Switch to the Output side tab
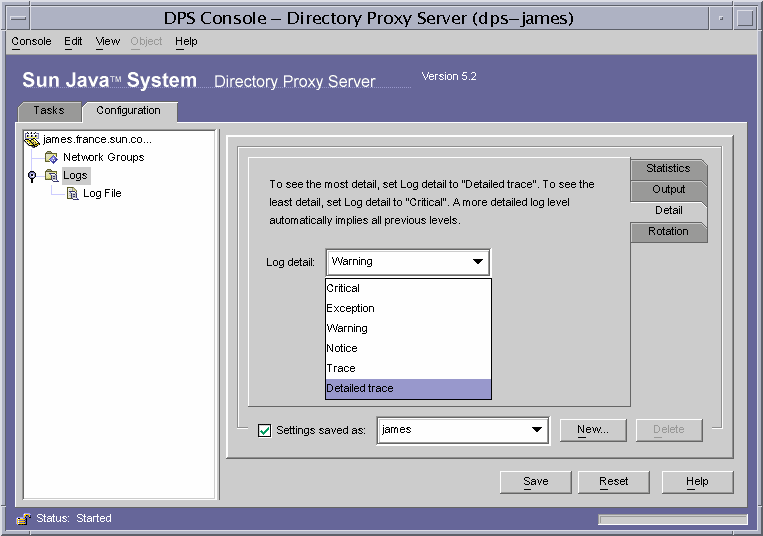The width and height of the screenshot is (763, 536). click(x=668, y=189)
